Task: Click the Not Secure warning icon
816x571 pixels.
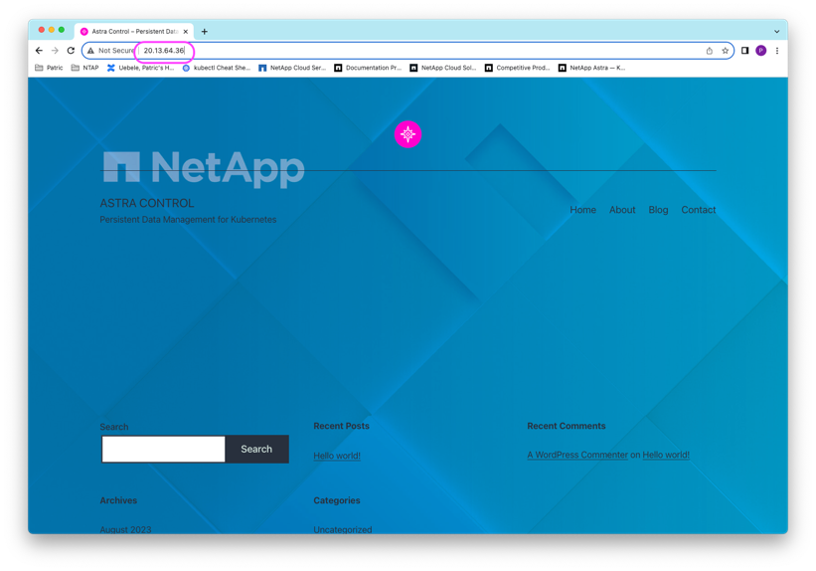Action: click(x=91, y=50)
